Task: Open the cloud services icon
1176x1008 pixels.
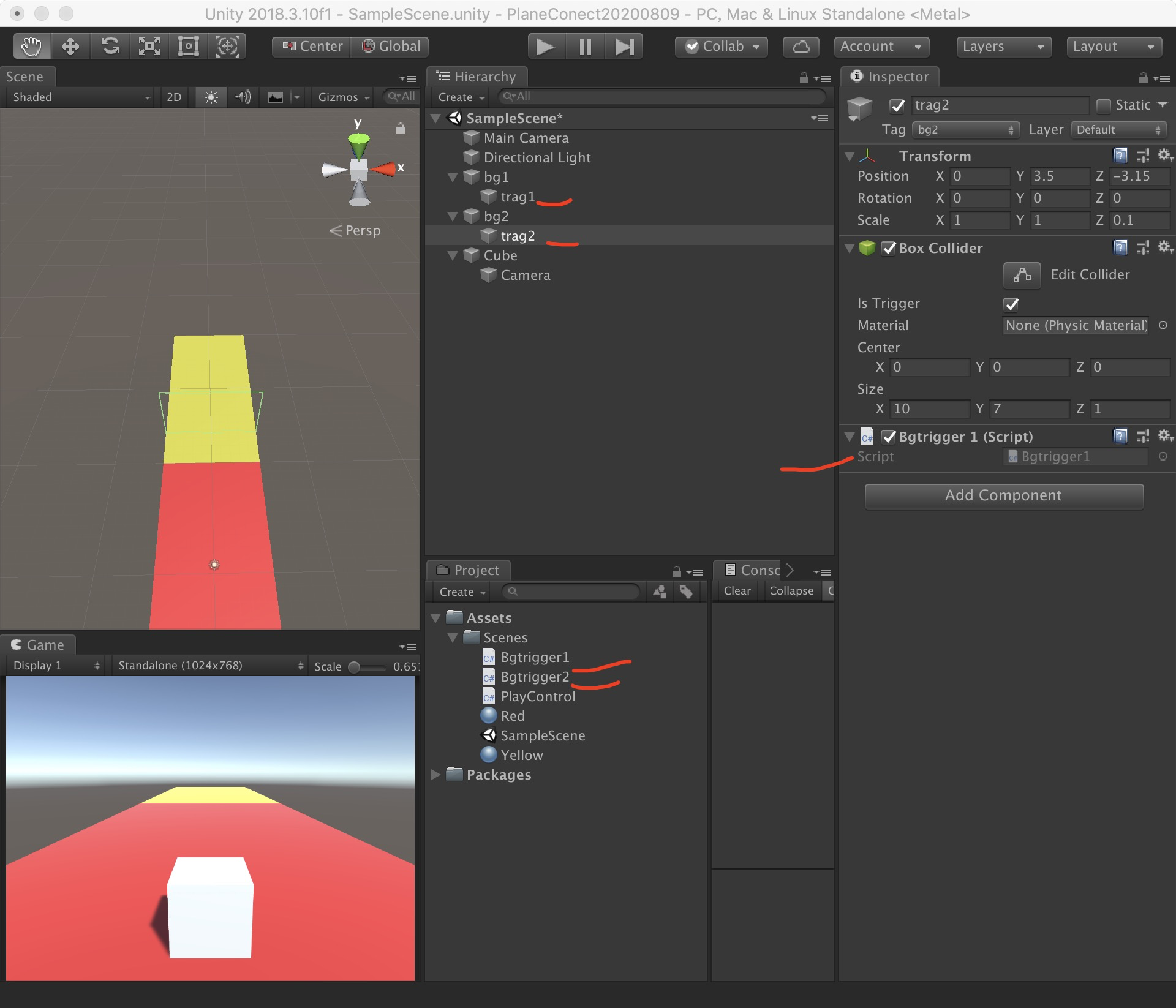Action: tap(801, 47)
